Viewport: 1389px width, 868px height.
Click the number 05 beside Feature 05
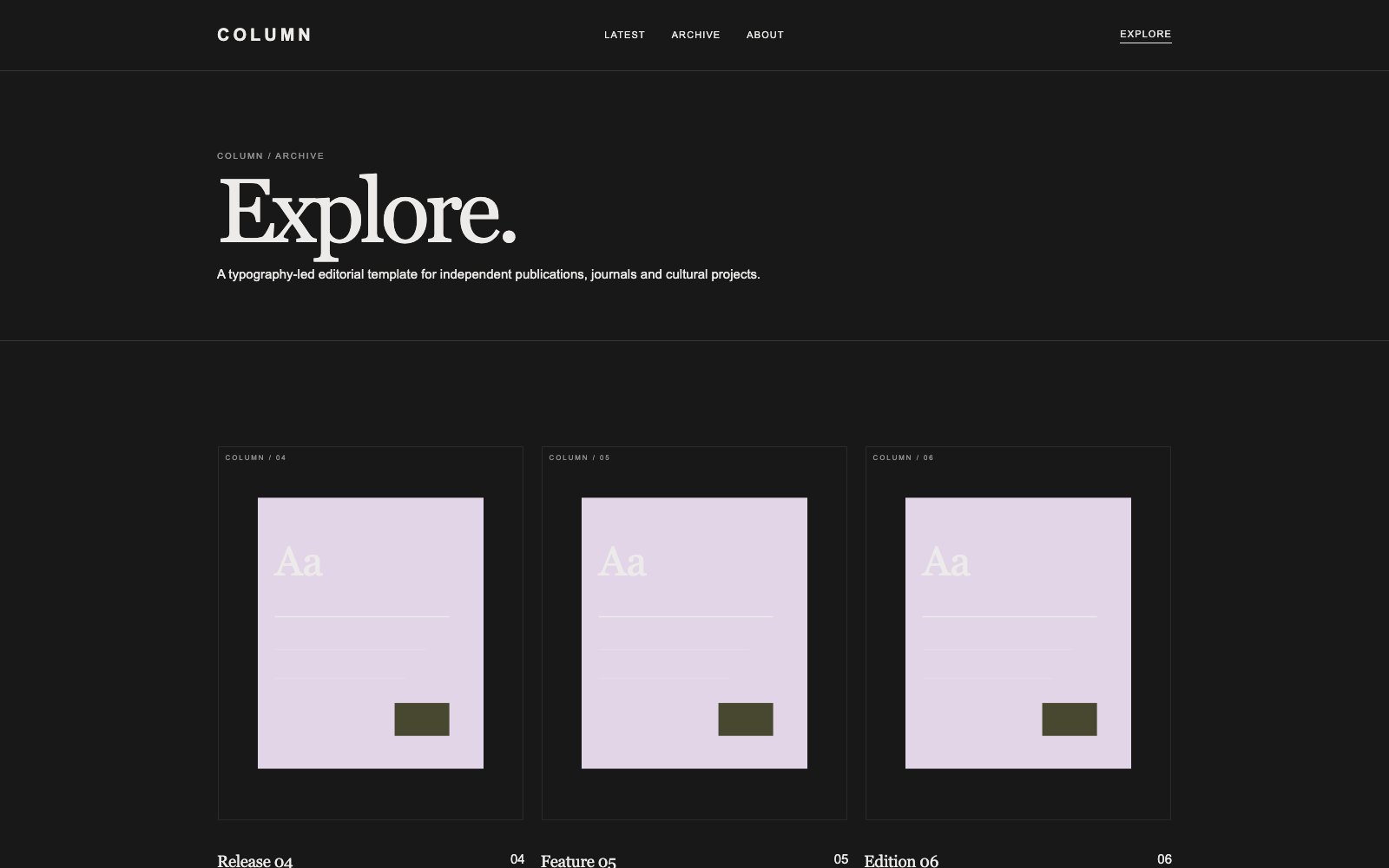point(841,859)
